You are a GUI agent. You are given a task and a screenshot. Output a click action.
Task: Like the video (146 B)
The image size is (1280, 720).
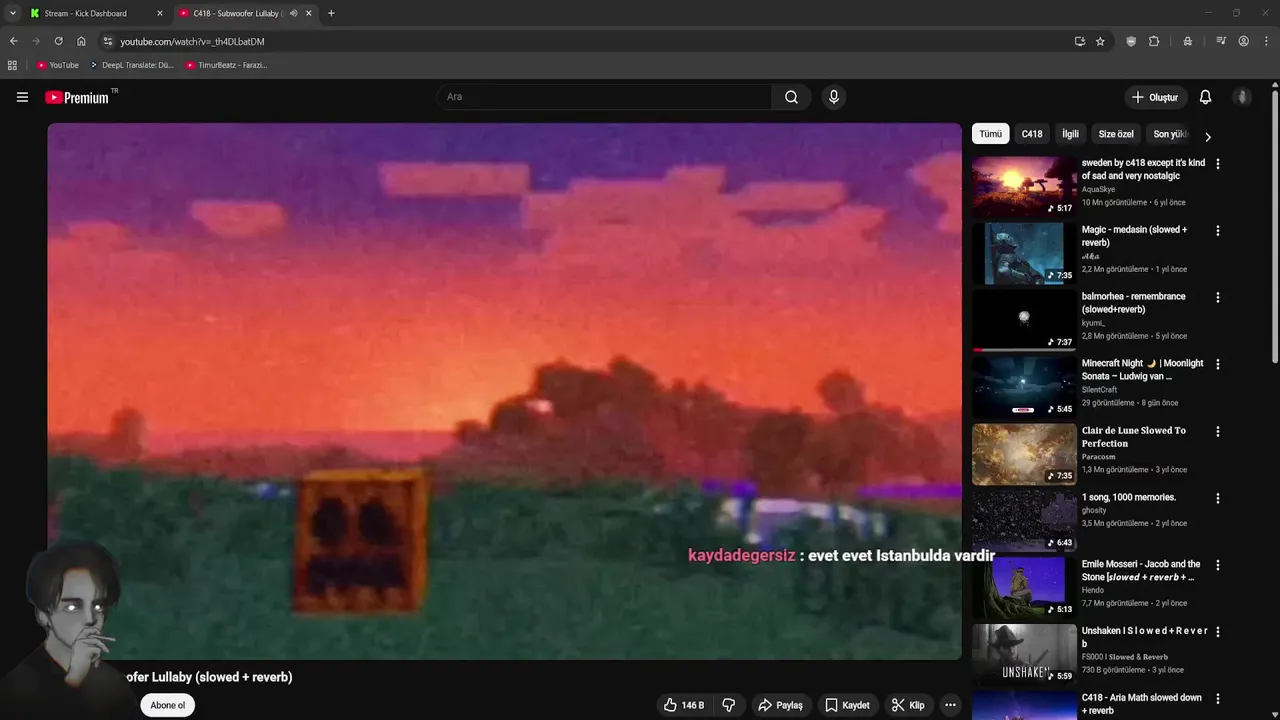(683, 705)
